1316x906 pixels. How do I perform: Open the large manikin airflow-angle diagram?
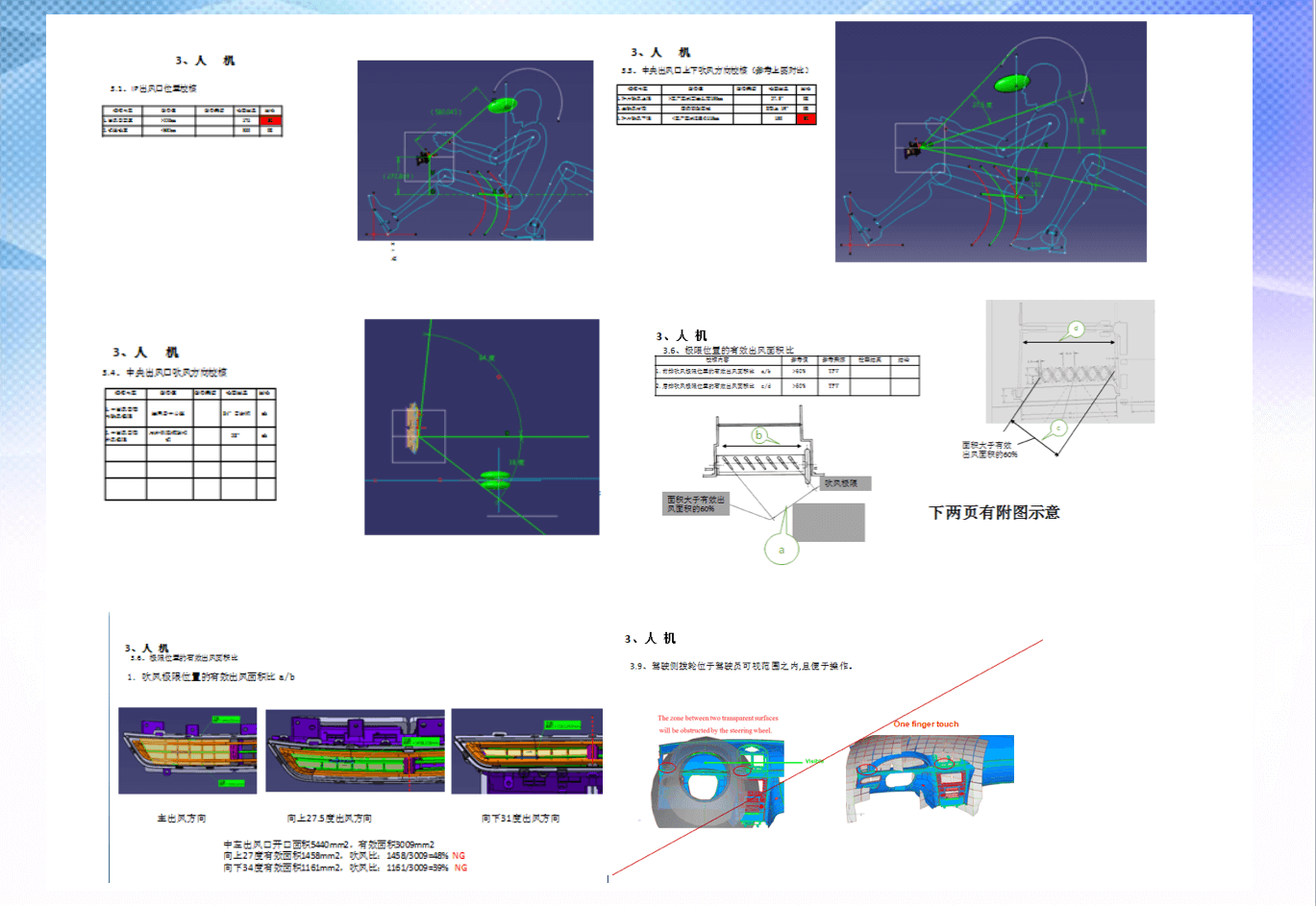click(991, 141)
